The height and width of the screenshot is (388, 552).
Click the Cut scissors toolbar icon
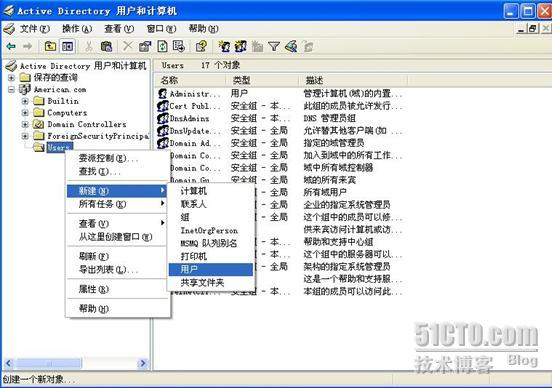coord(89,46)
